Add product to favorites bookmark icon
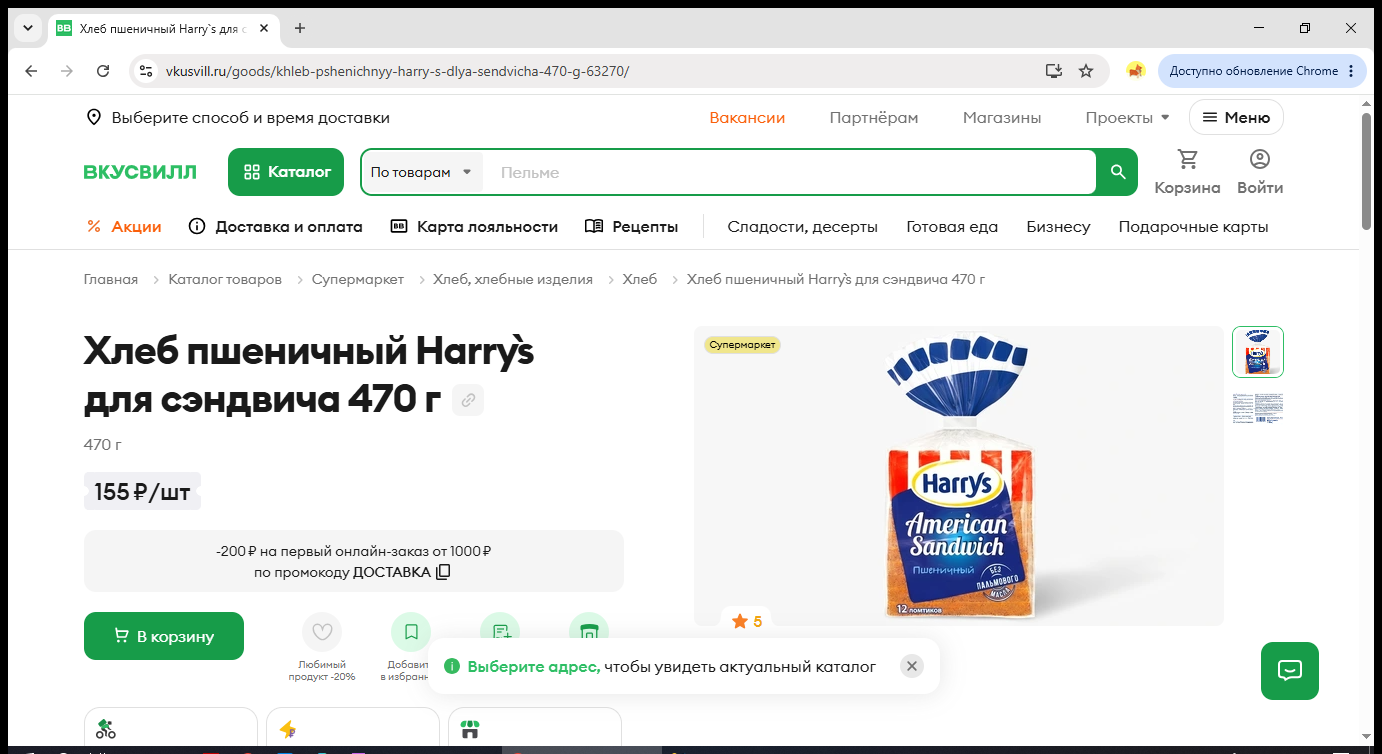The width and height of the screenshot is (1382, 754). [411, 632]
